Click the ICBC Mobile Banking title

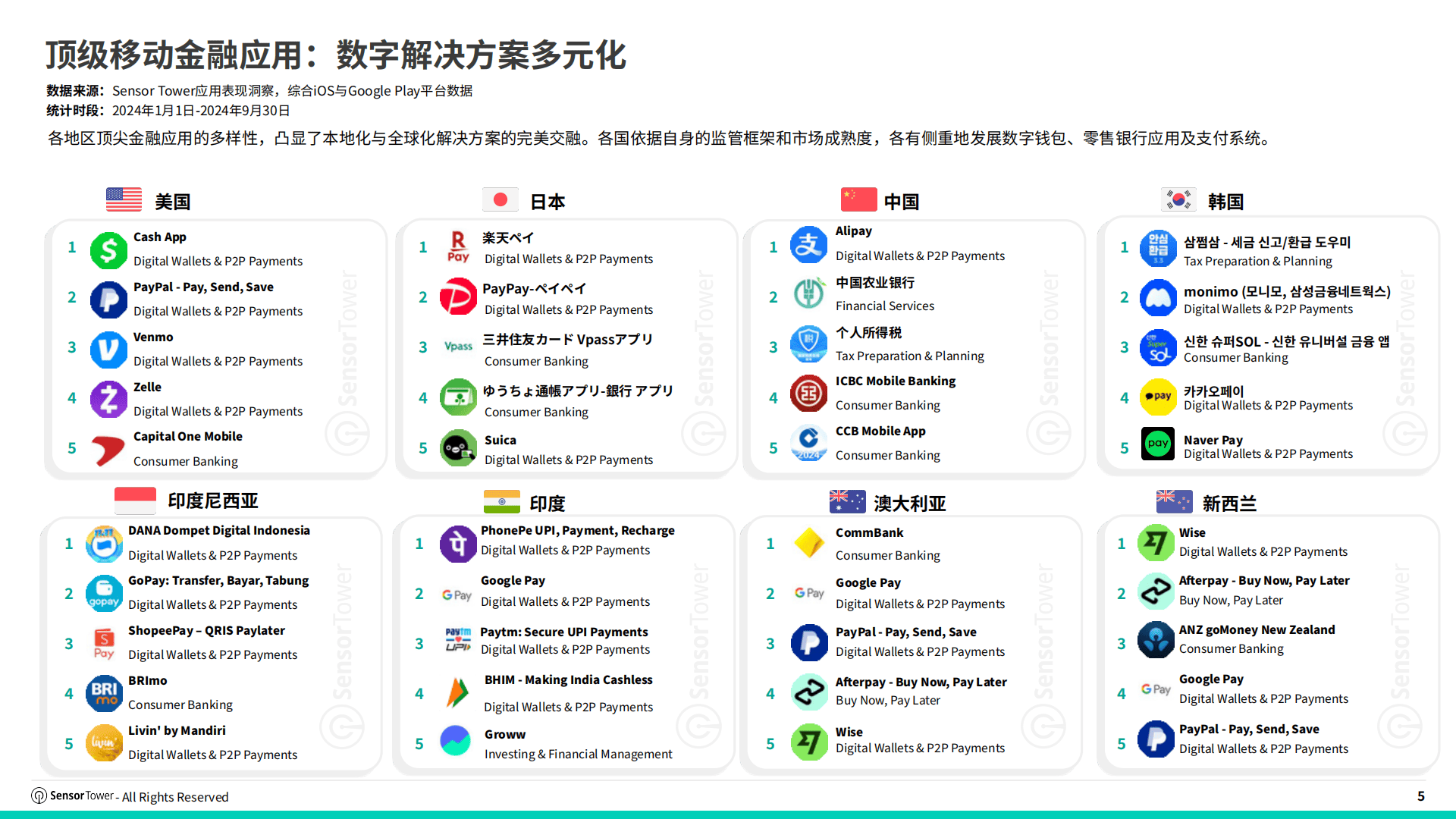pos(895,381)
